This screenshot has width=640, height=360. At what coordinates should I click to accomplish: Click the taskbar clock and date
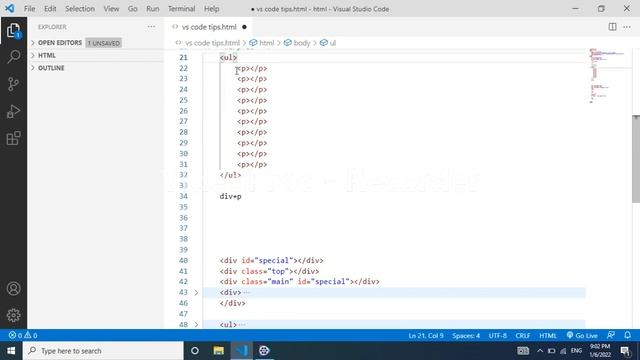tap(600, 351)
